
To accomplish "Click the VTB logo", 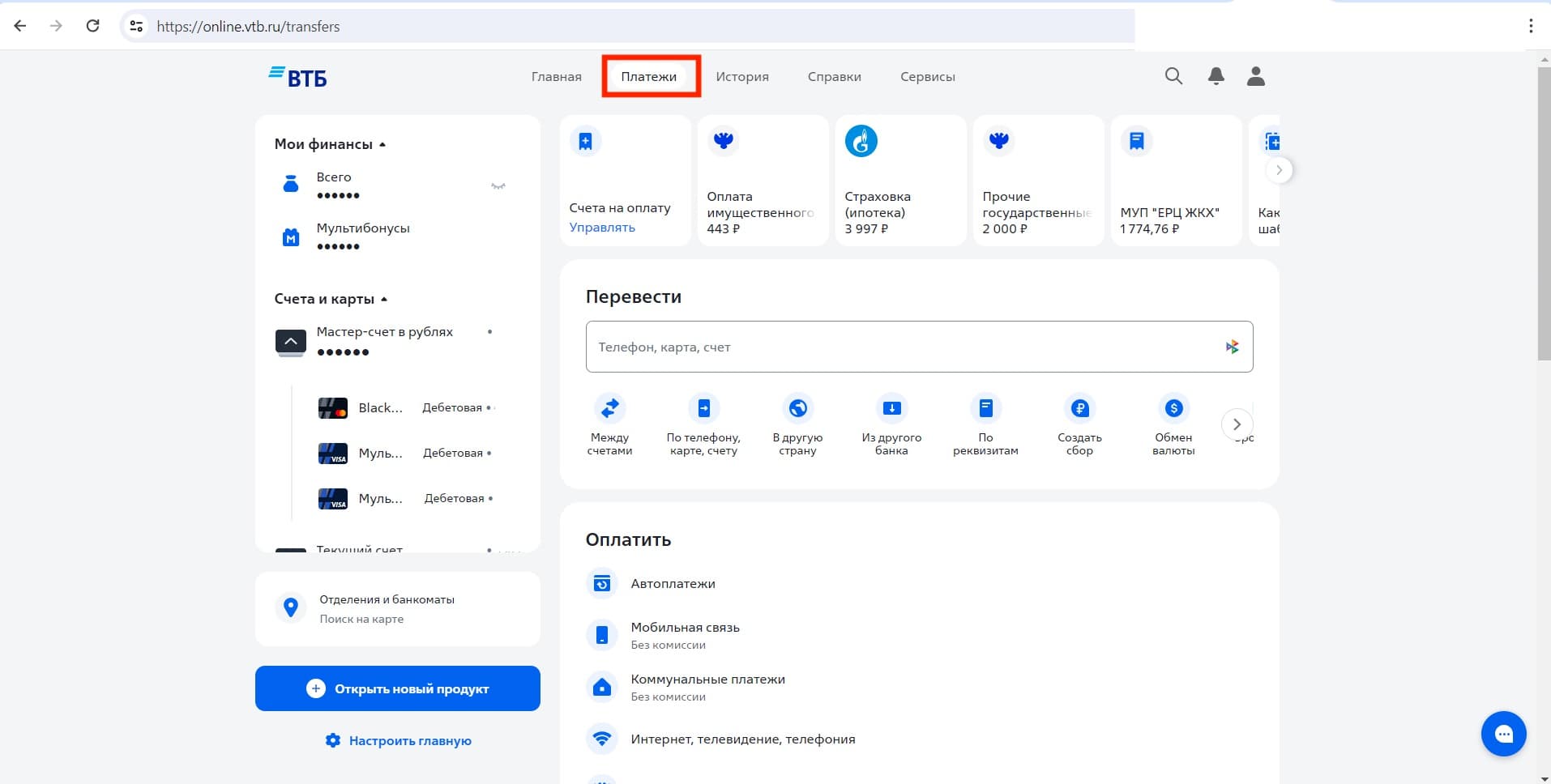I will (x=297, y=77).
